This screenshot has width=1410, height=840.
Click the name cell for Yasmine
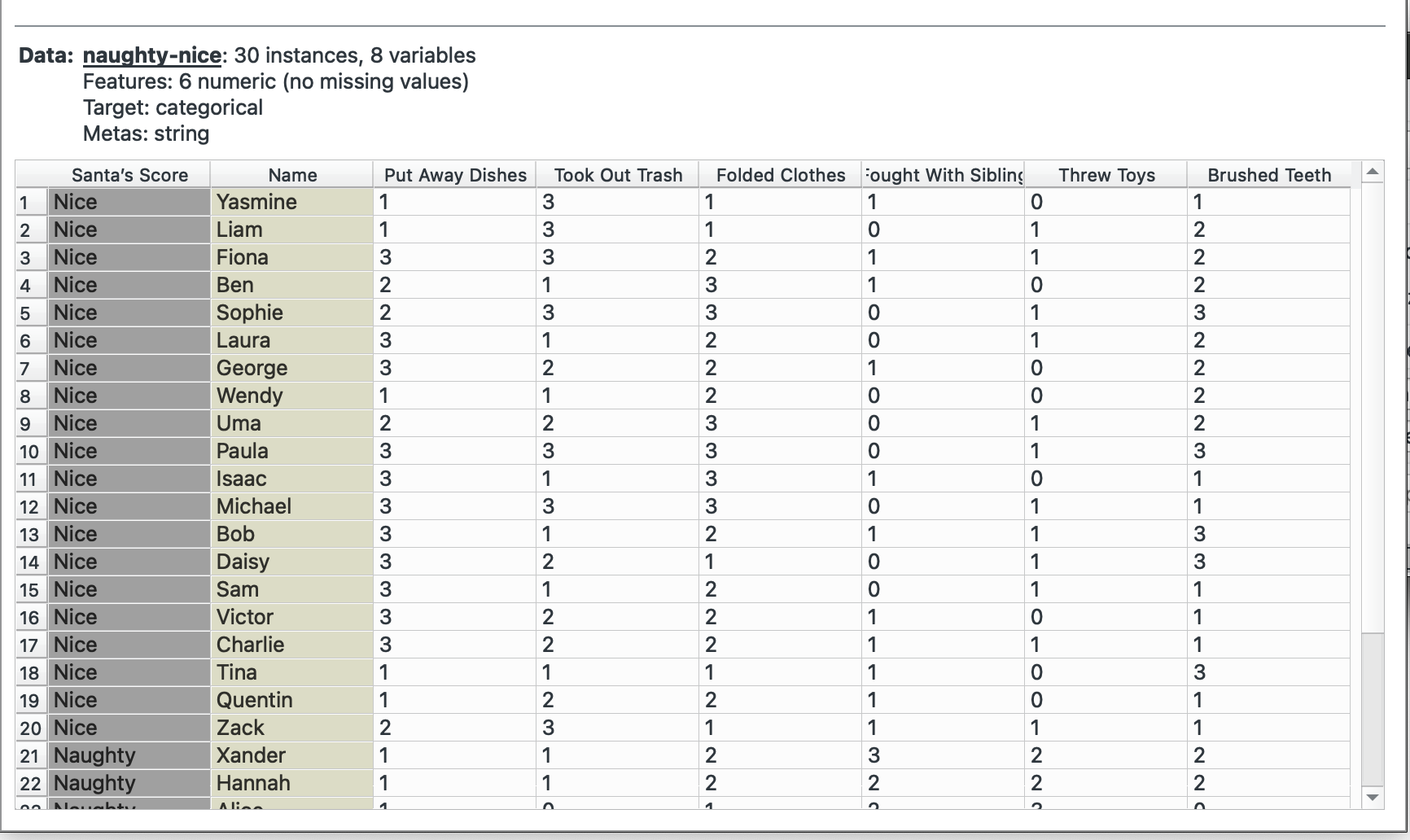point(292,203)
